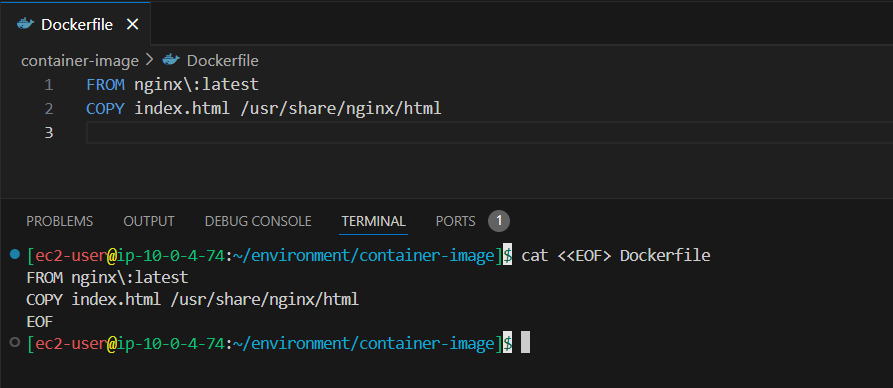The width and height of the screenshot is (893, 388).
Task: Click line number 1 in gutter
Action: pos(48,85)
